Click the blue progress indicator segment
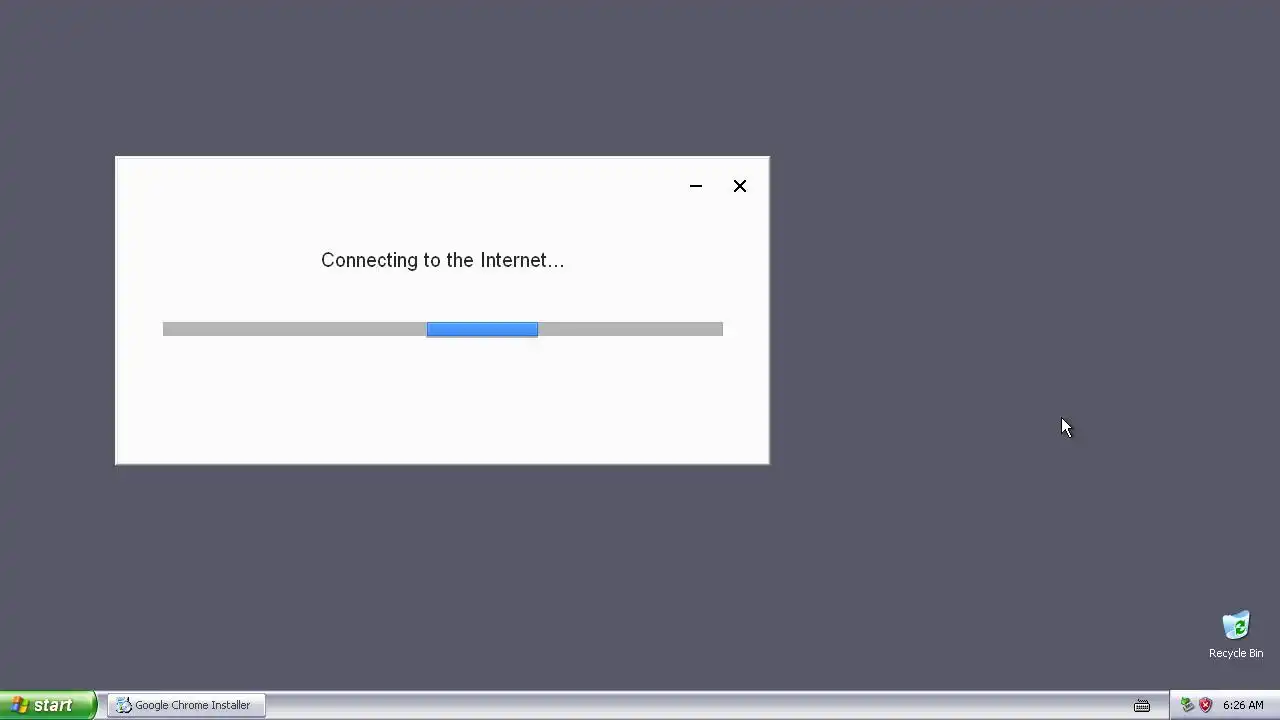1280x720 pixels. tap(482, 329)
